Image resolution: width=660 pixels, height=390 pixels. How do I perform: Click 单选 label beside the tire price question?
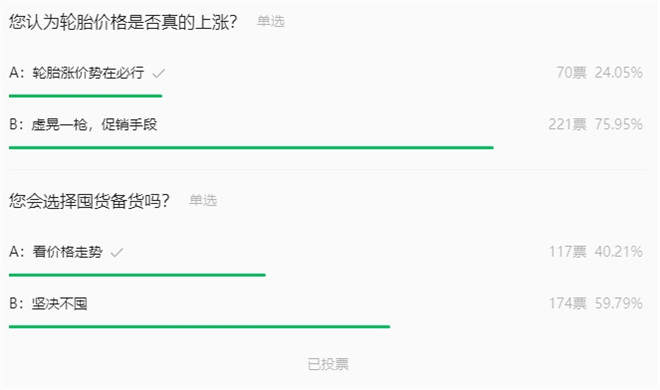tap(271, 21)
